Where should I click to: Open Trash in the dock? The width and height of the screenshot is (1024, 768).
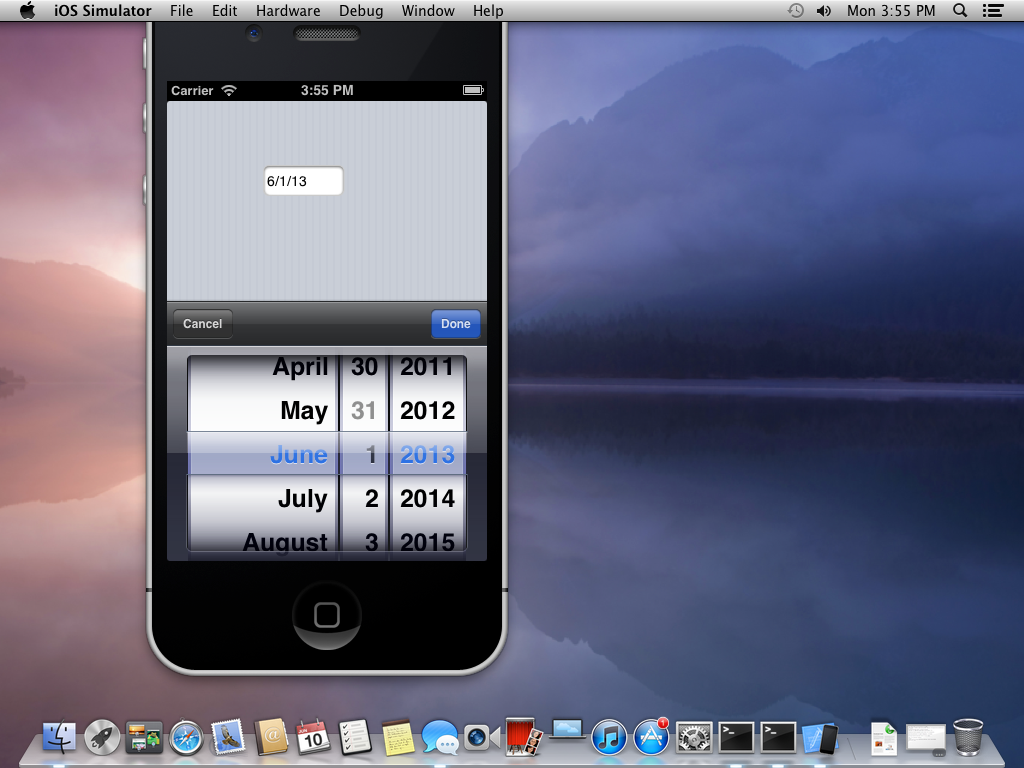pyautogui.click(x=968, y=737)
